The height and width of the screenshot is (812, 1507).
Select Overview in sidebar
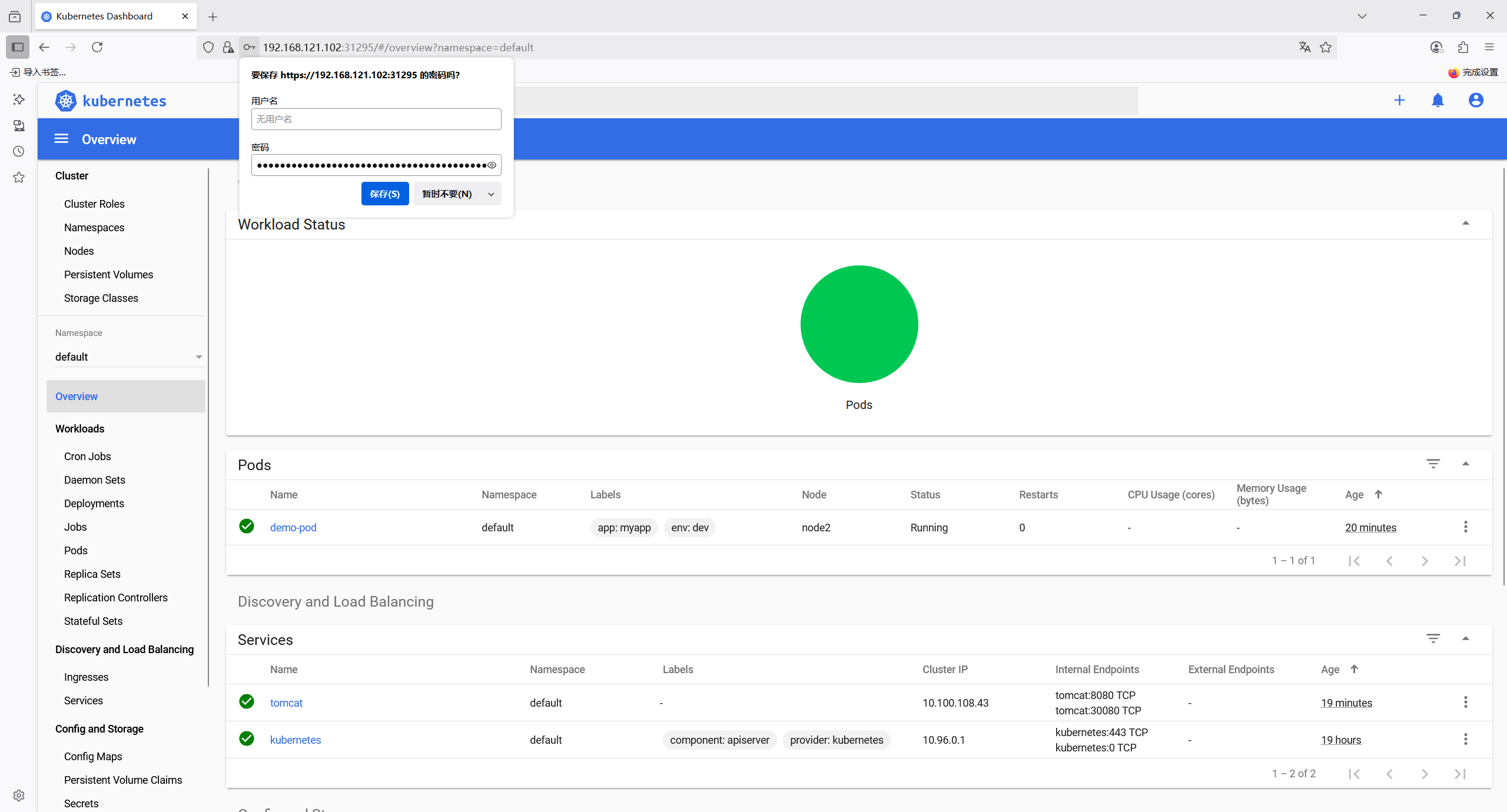(x=126, y=396)
